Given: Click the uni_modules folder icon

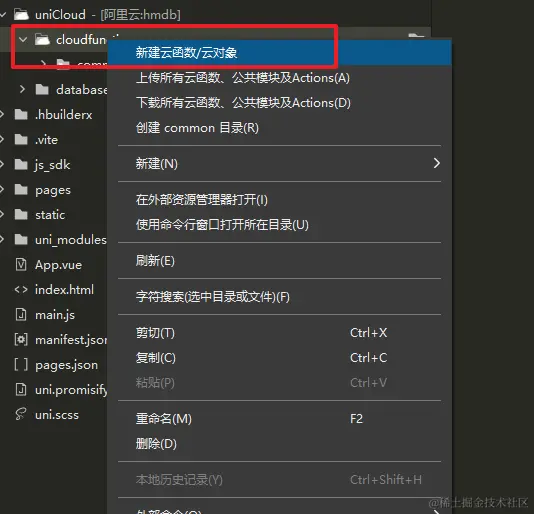Looking at the screenshot, I should [21, 240].
